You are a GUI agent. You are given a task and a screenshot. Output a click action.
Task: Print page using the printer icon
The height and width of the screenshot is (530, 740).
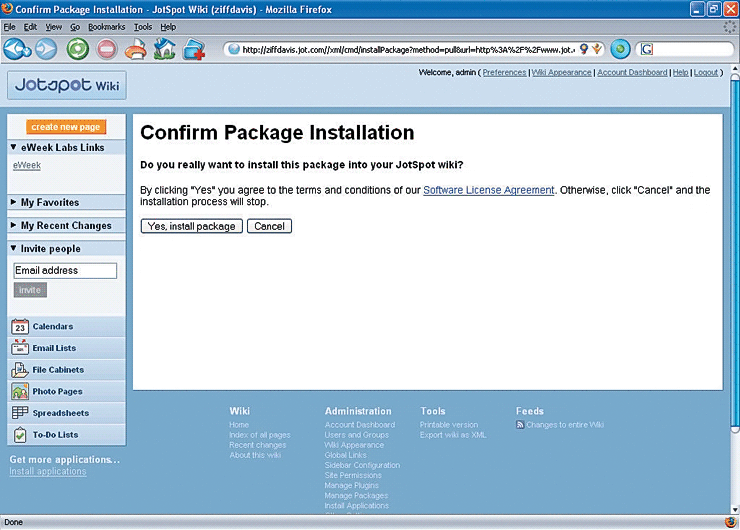click(135, 49)
